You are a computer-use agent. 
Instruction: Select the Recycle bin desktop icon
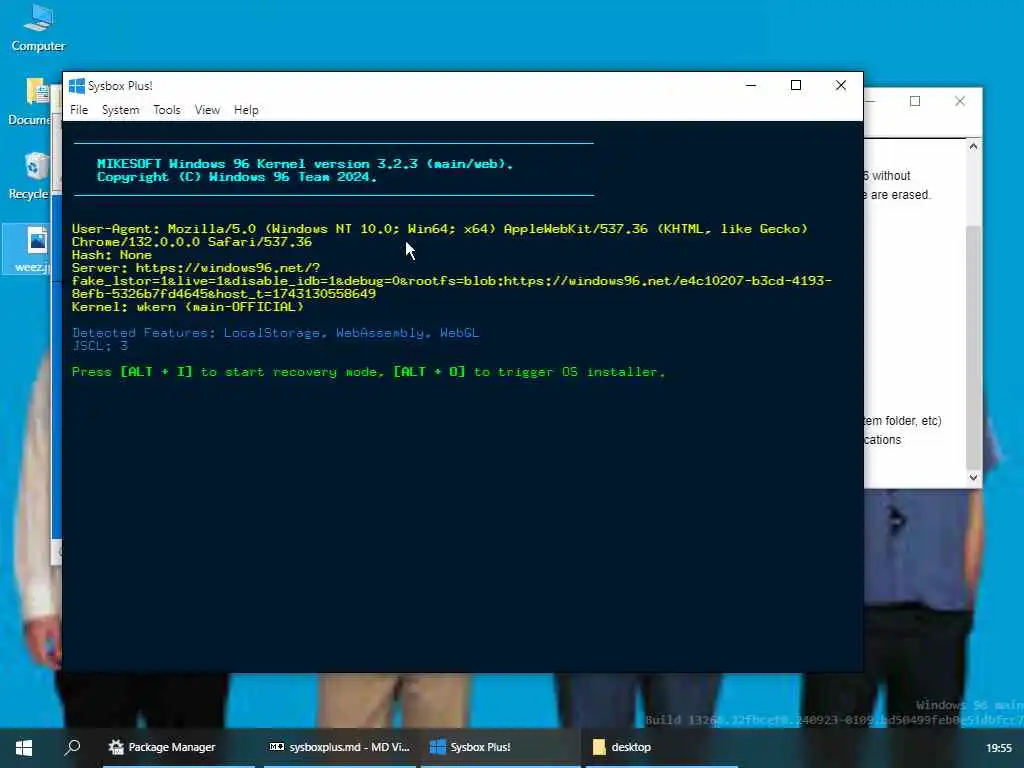point(31,176)
